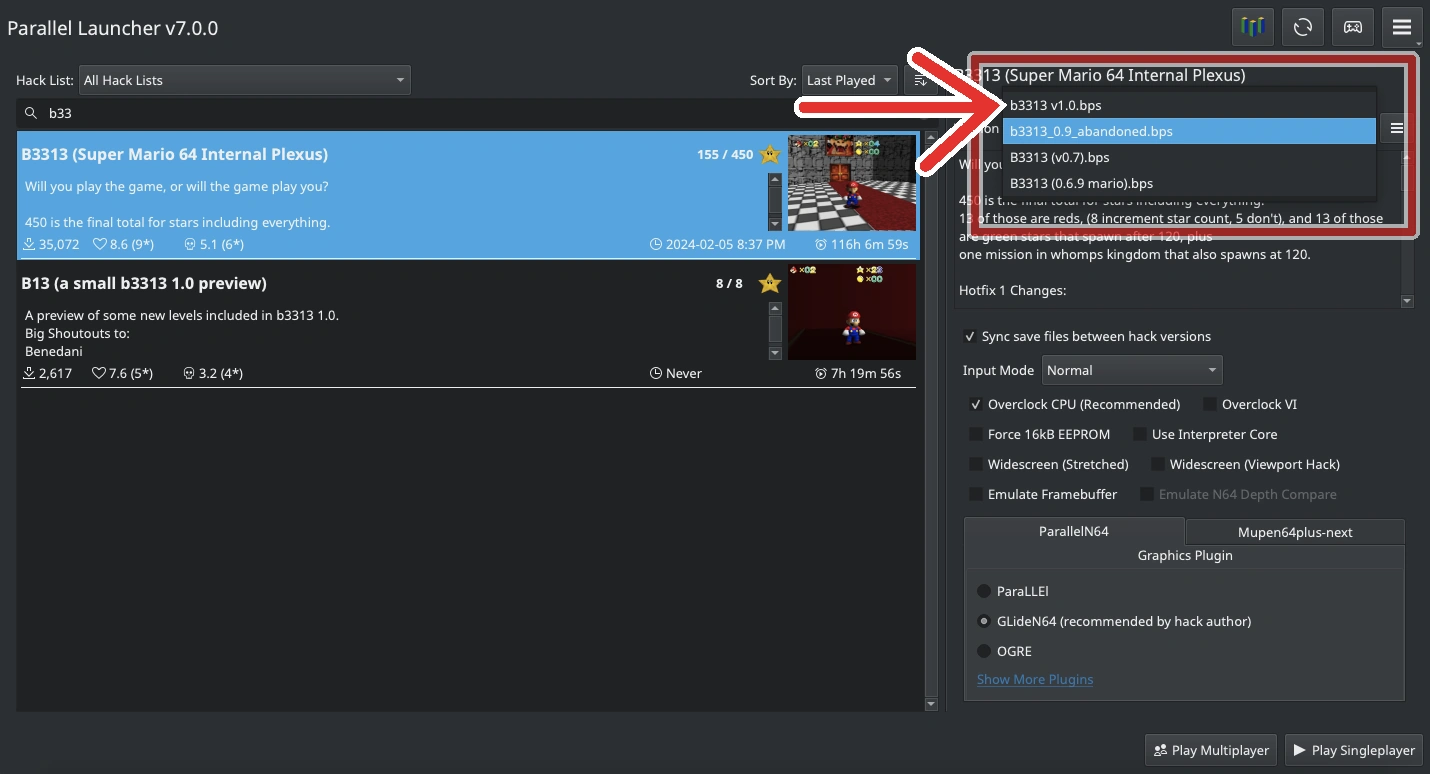Click the star icon next to 155 / 450
This screenshot has height=774, width=1430.
tap(769, 154)
